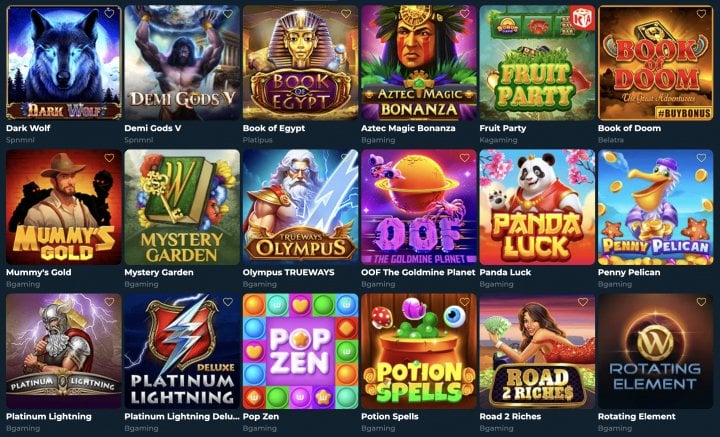Open Aztec Magic Bonanza game artwork

tap(419, 63)
